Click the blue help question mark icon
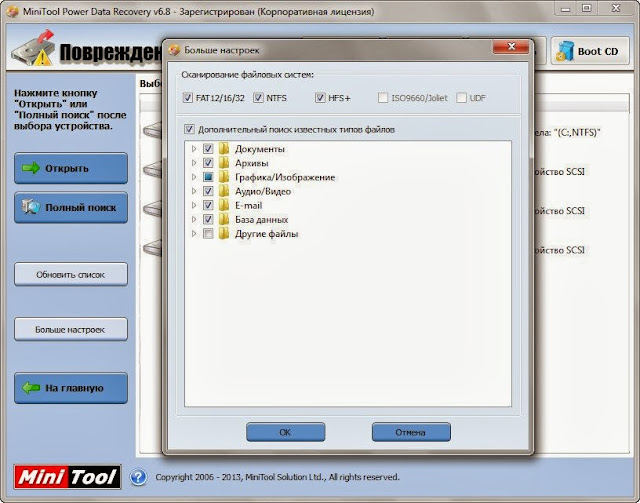640x503 pixels. (x=138, y=477)
